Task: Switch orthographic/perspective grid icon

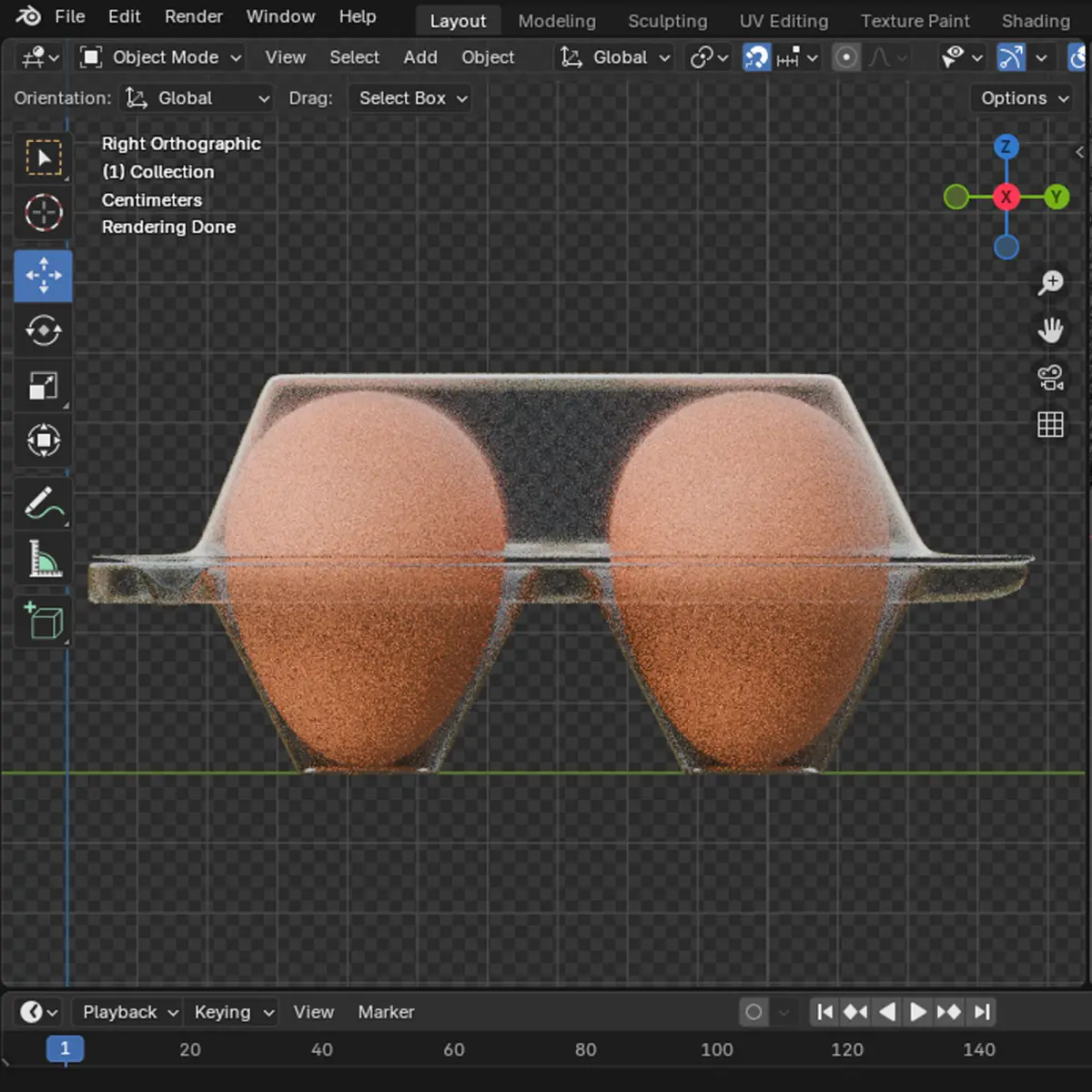Action: point(1051,425)
